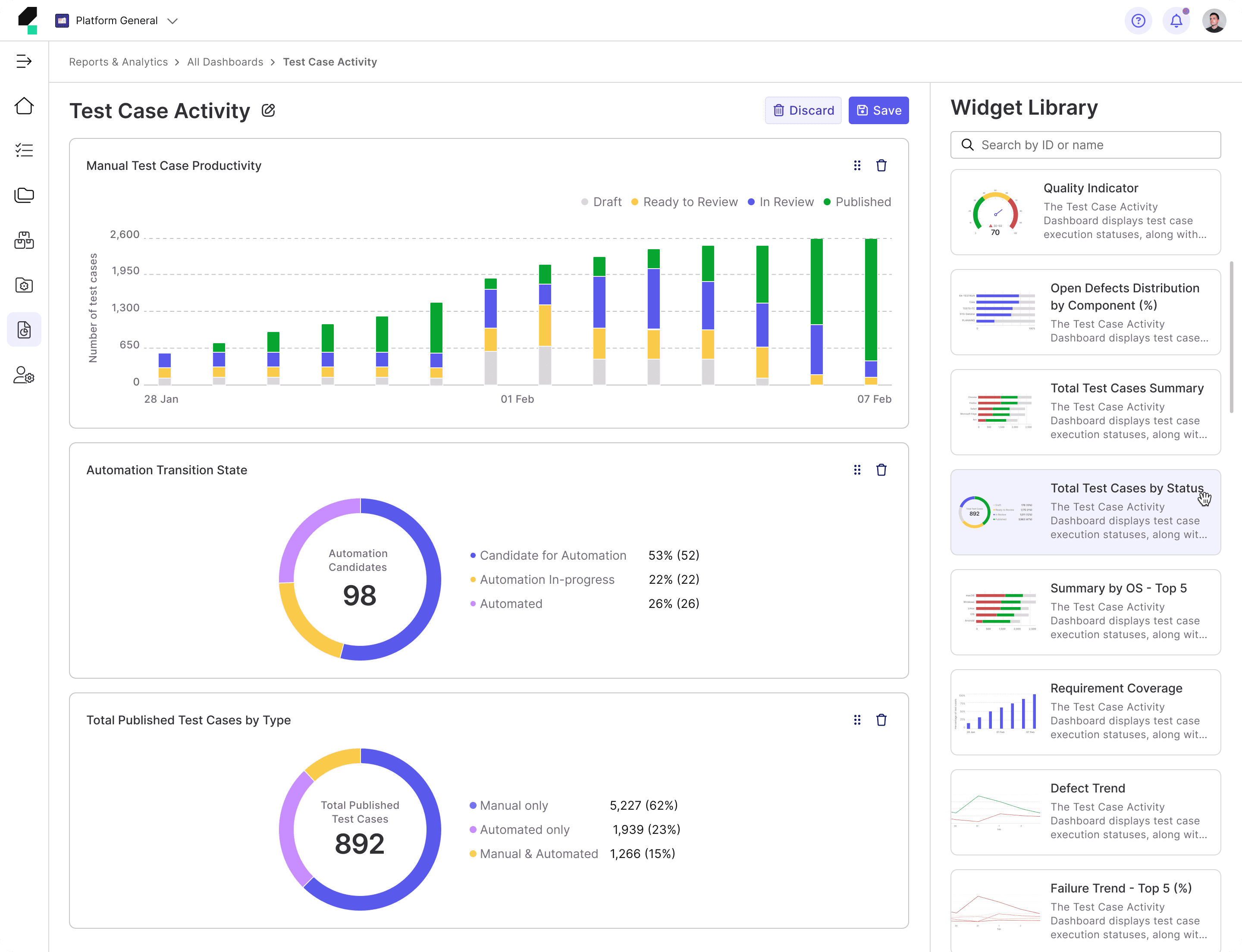1242x952 pixels.
Task: Click the help question mark icon
Action: point(1138,21)
